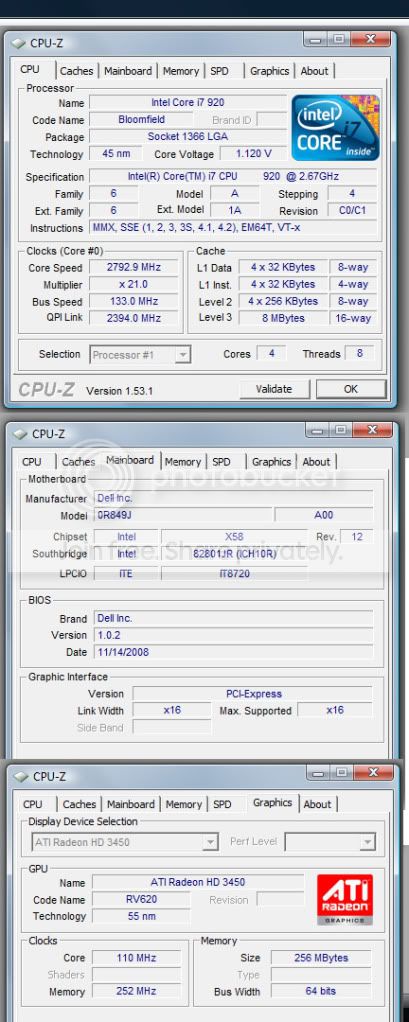
Task: Open ATI Radeon HD 3450 display device dropdown
Action: pos(124,842)
